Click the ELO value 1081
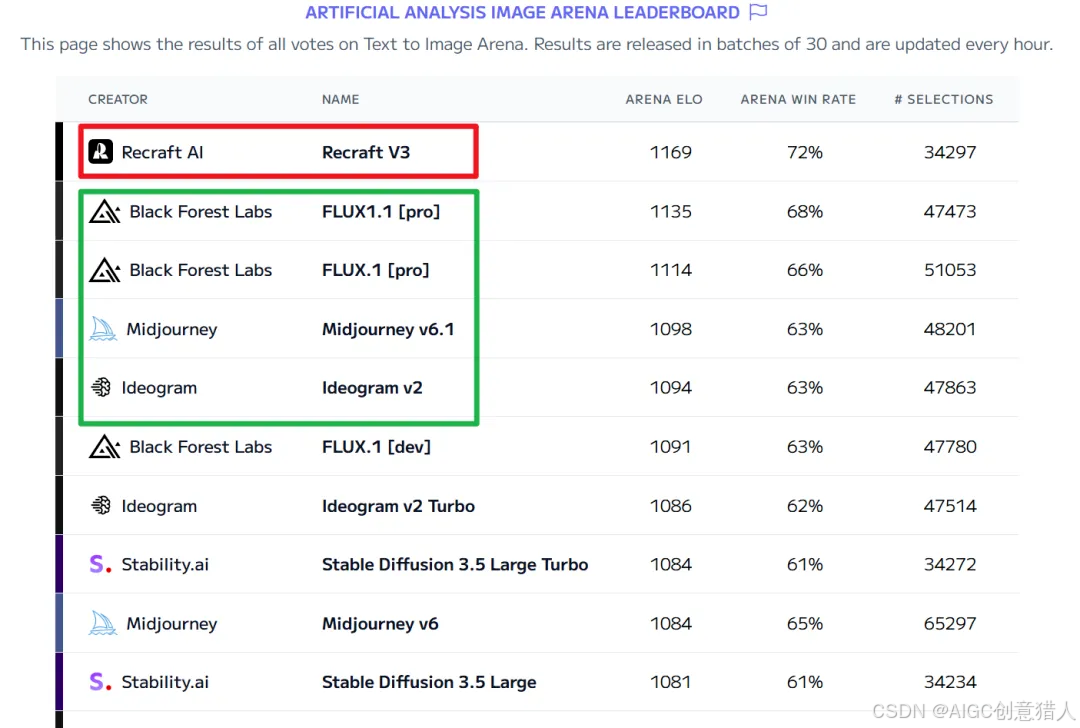This screenshot has width=1080, height=728. (670, 682)
